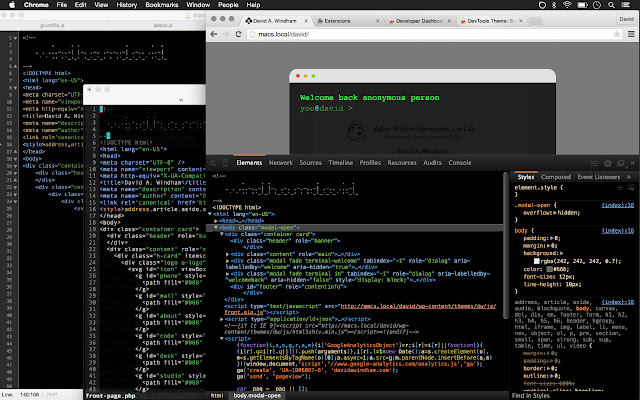The height and width of the screenshot is (400, 640).
Task: Open the gruntfile.js editor tab
Action: (x=53, y=25)
